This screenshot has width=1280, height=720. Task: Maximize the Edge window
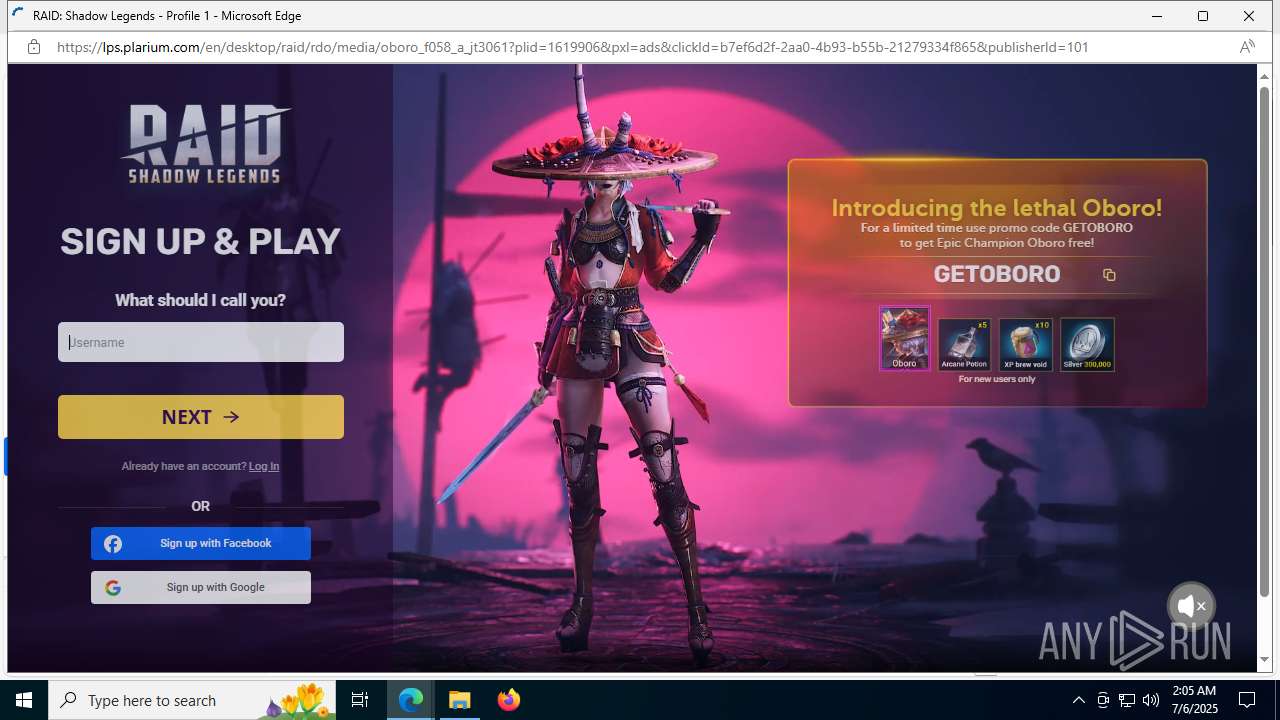[x=1203, y=16]
